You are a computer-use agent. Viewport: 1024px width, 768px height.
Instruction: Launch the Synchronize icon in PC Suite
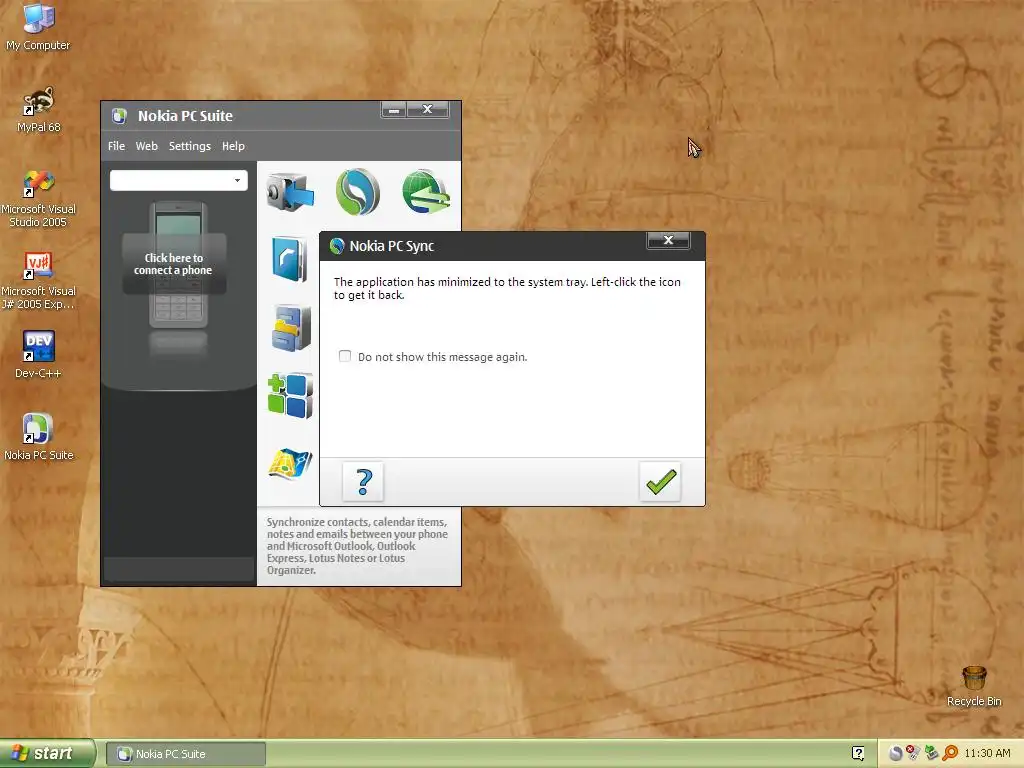pos(357,192)
